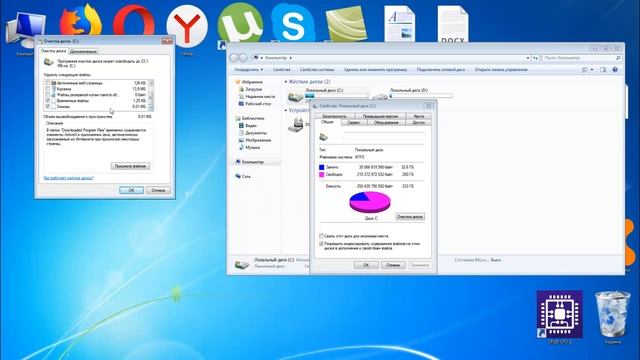Refresh the Explorer address bar location
The image size is (640, 360).
coord(536,58)
